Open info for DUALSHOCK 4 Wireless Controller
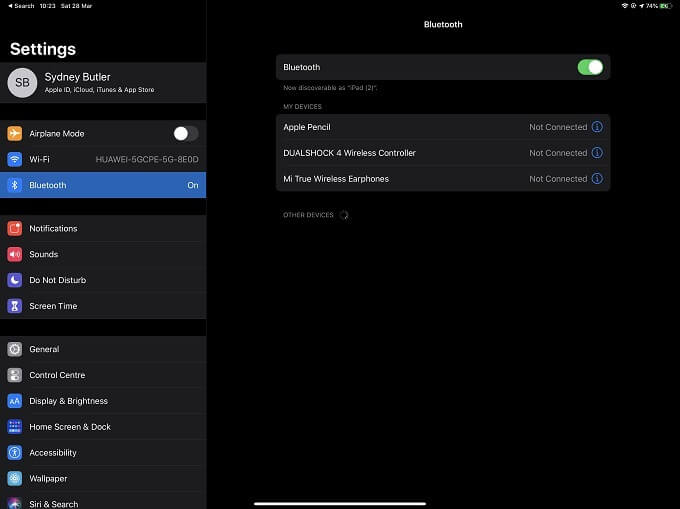This screenshot has height=509, width=680. click(597, 153)
